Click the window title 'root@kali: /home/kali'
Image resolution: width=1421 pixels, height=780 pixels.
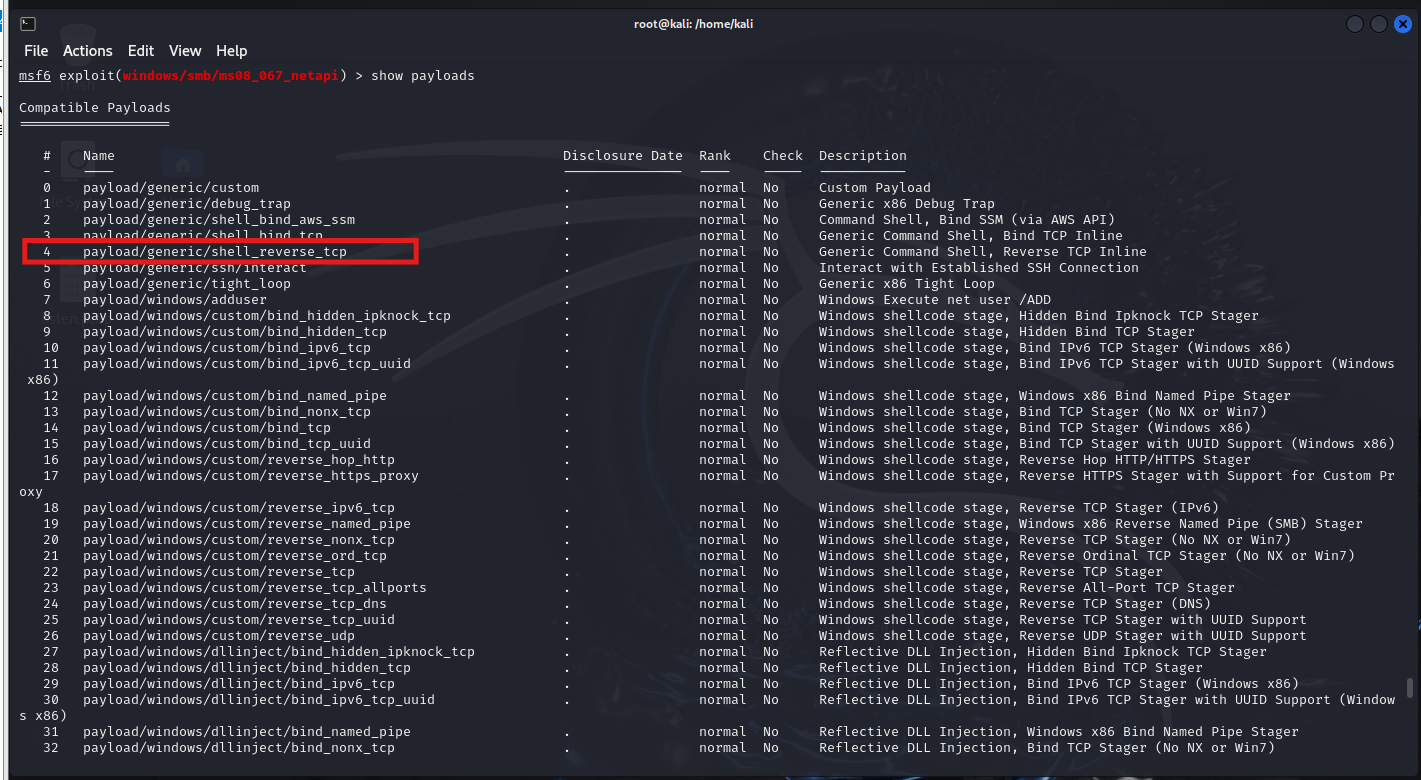click(693, 24)
